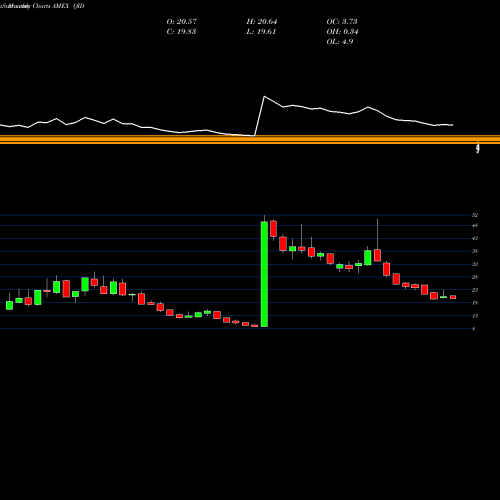Click the first green candlestick on the far left
Viewport: 500px width, 500px height.
(9, 305)
